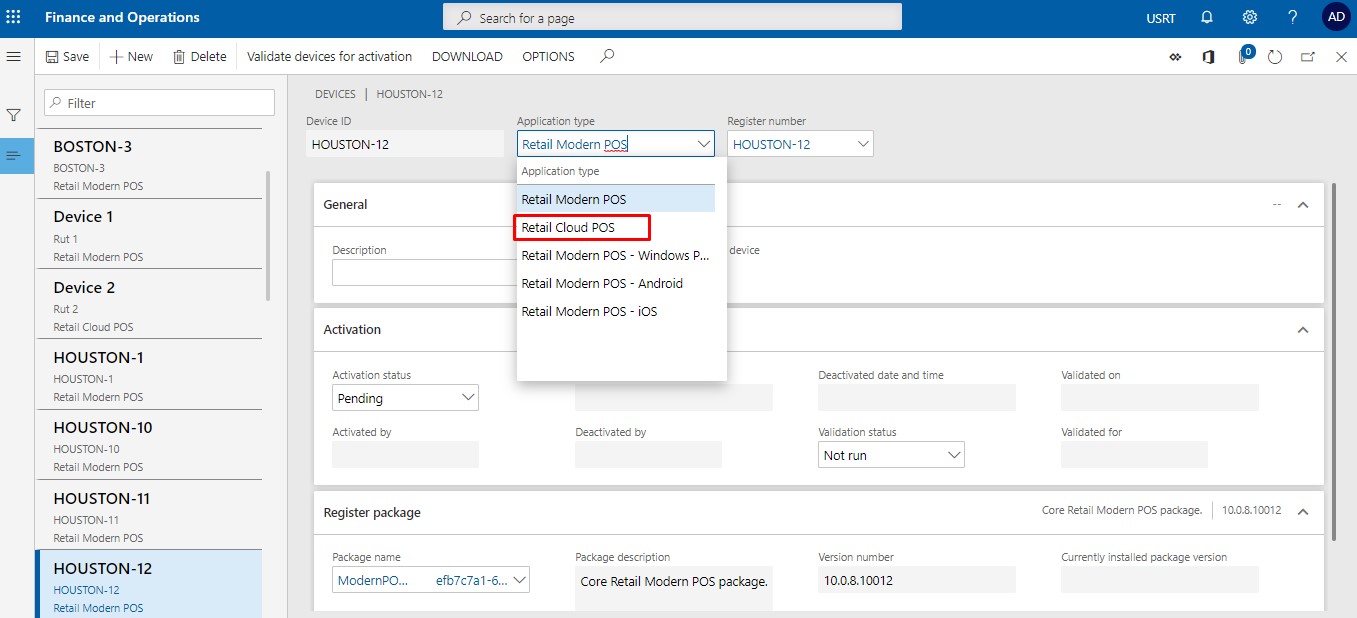Screen dimensions: 1357x618
Task: Toggle the hamburger navigation menu
Action: click(x=14, y=57)
